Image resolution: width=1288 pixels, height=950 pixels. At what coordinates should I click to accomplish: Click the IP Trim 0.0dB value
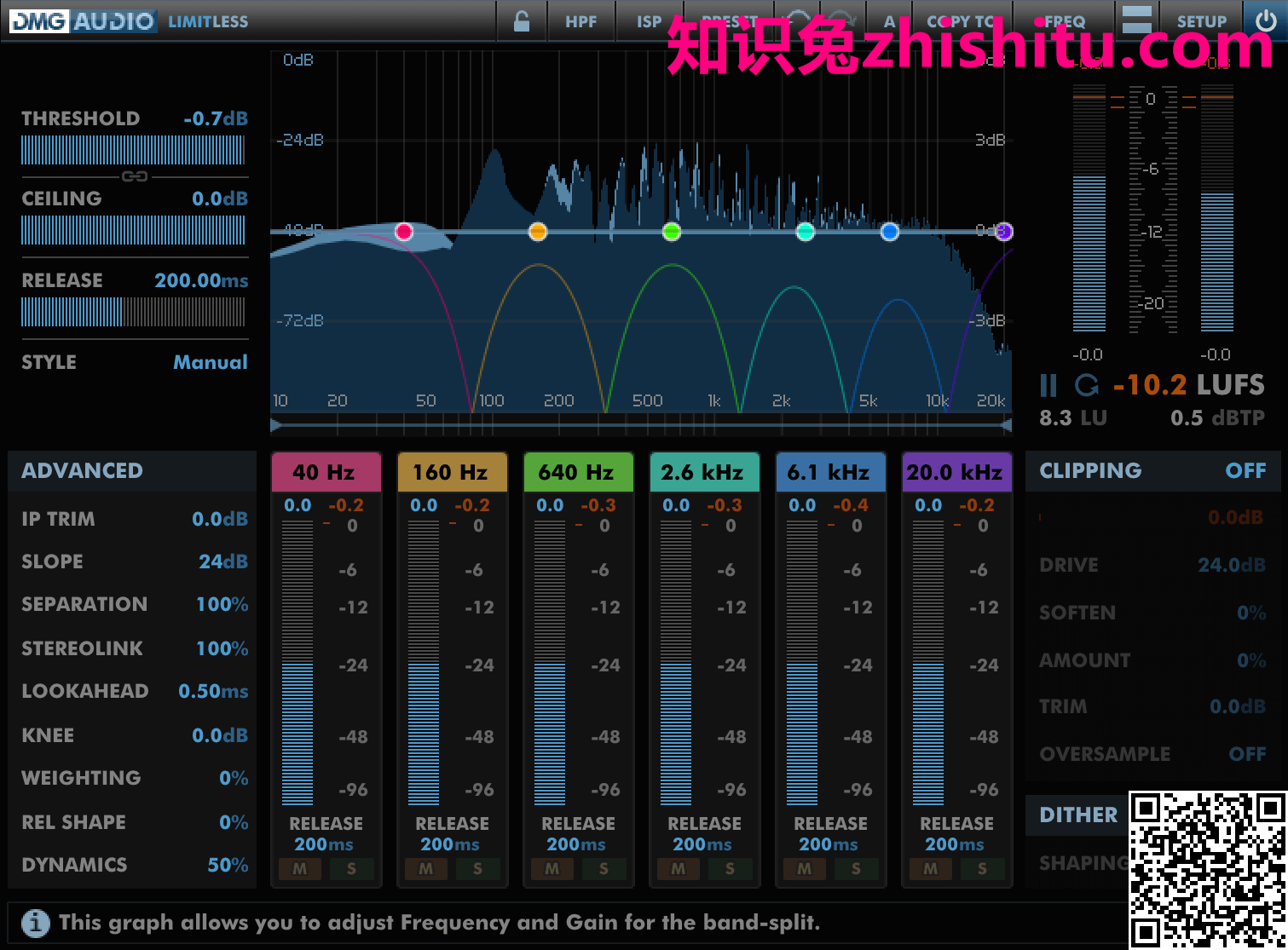coord(220,519)
